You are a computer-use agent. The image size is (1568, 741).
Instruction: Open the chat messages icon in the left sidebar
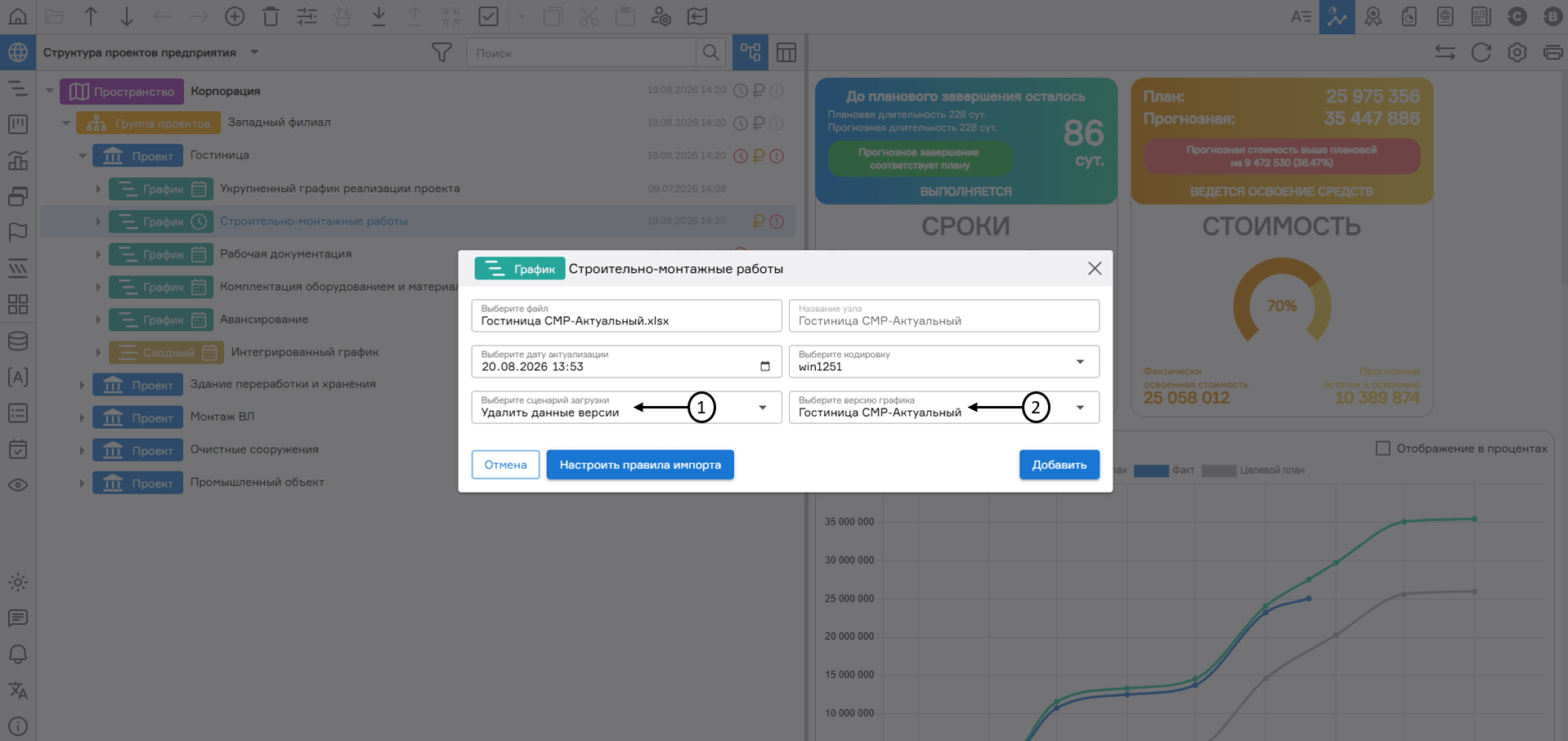coord(18,618)
